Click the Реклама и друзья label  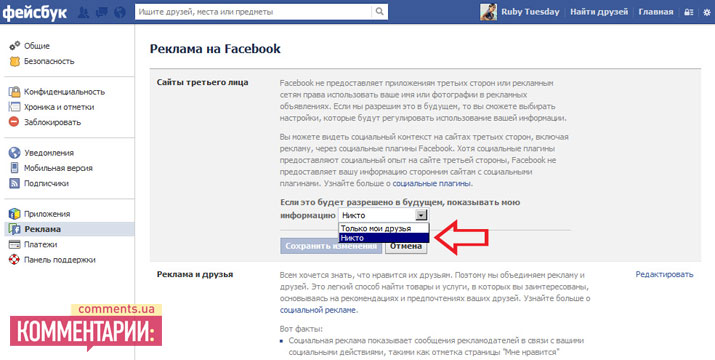(x=195, y=274)
